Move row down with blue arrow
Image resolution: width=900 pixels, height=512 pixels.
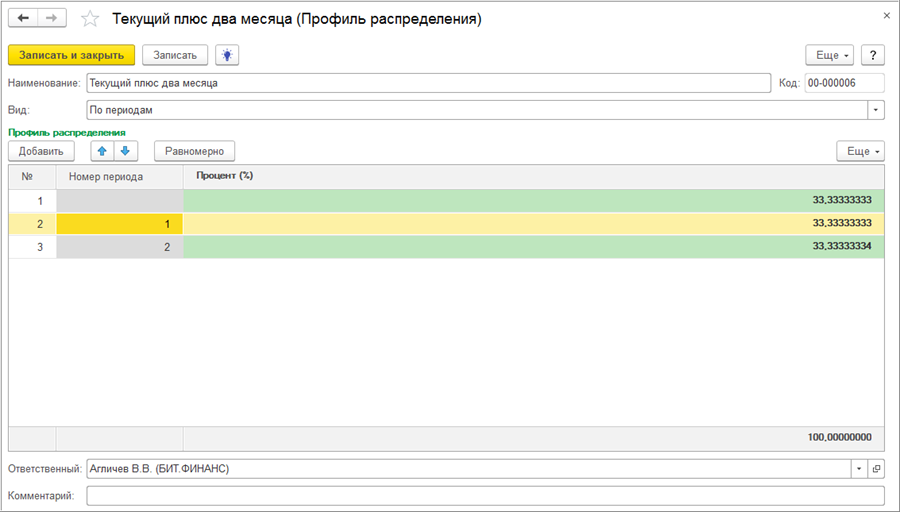[124, 151]
